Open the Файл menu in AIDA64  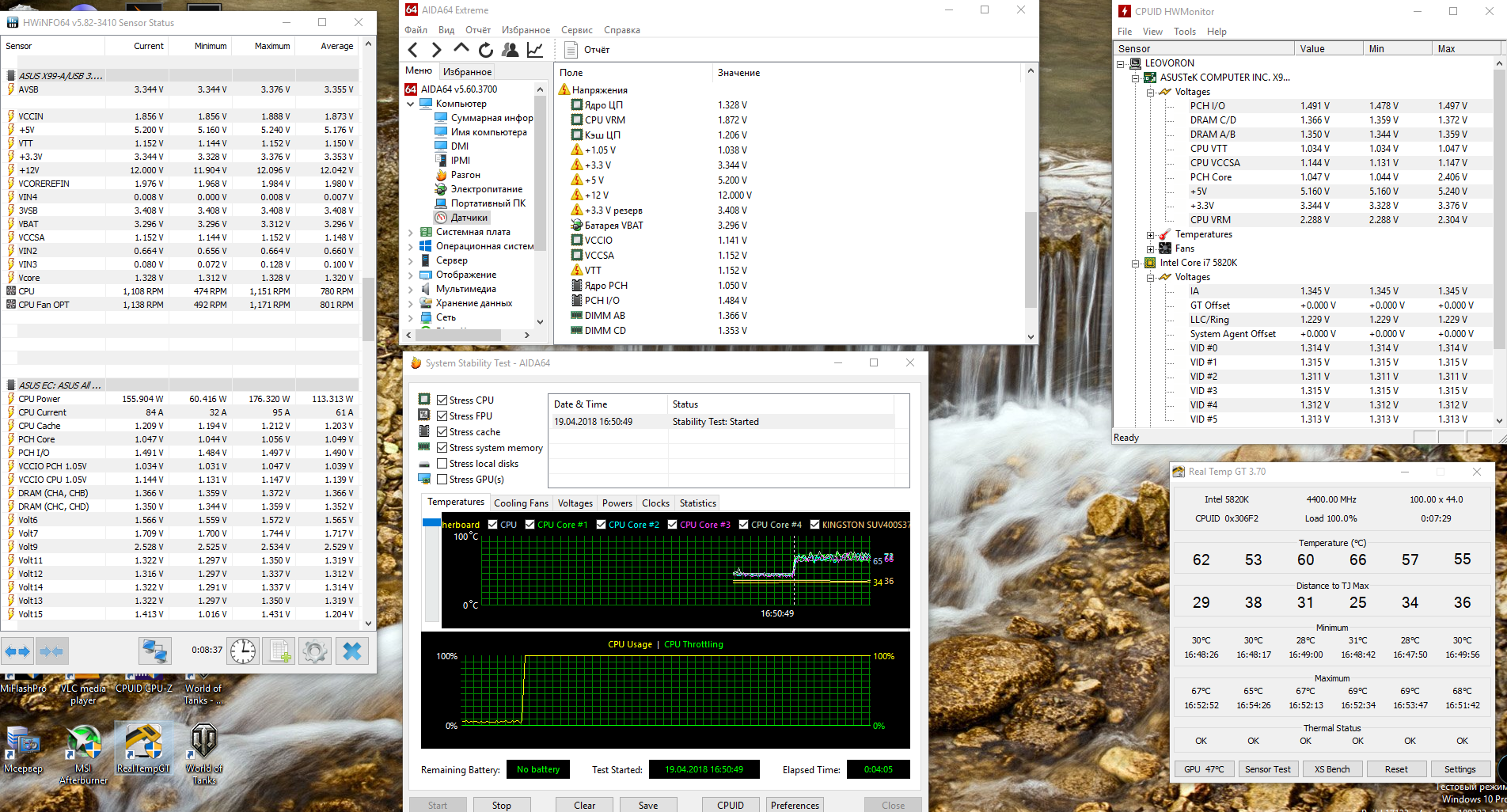416,30
